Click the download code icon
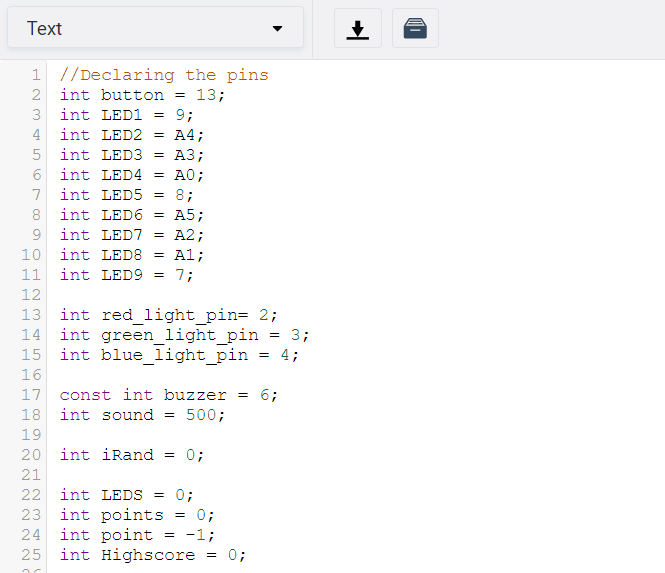Viewport: 665px width, 573px height. coord(358,28)
